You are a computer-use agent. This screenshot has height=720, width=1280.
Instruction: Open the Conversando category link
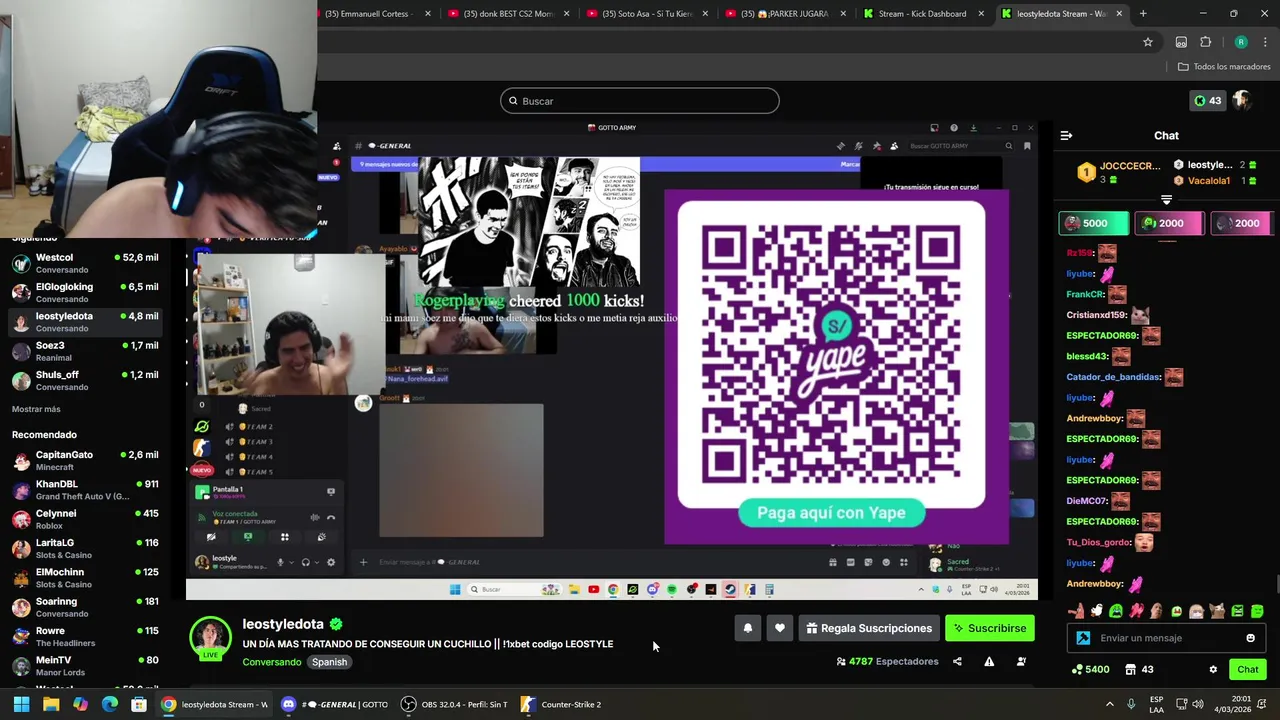click(272, 662)
